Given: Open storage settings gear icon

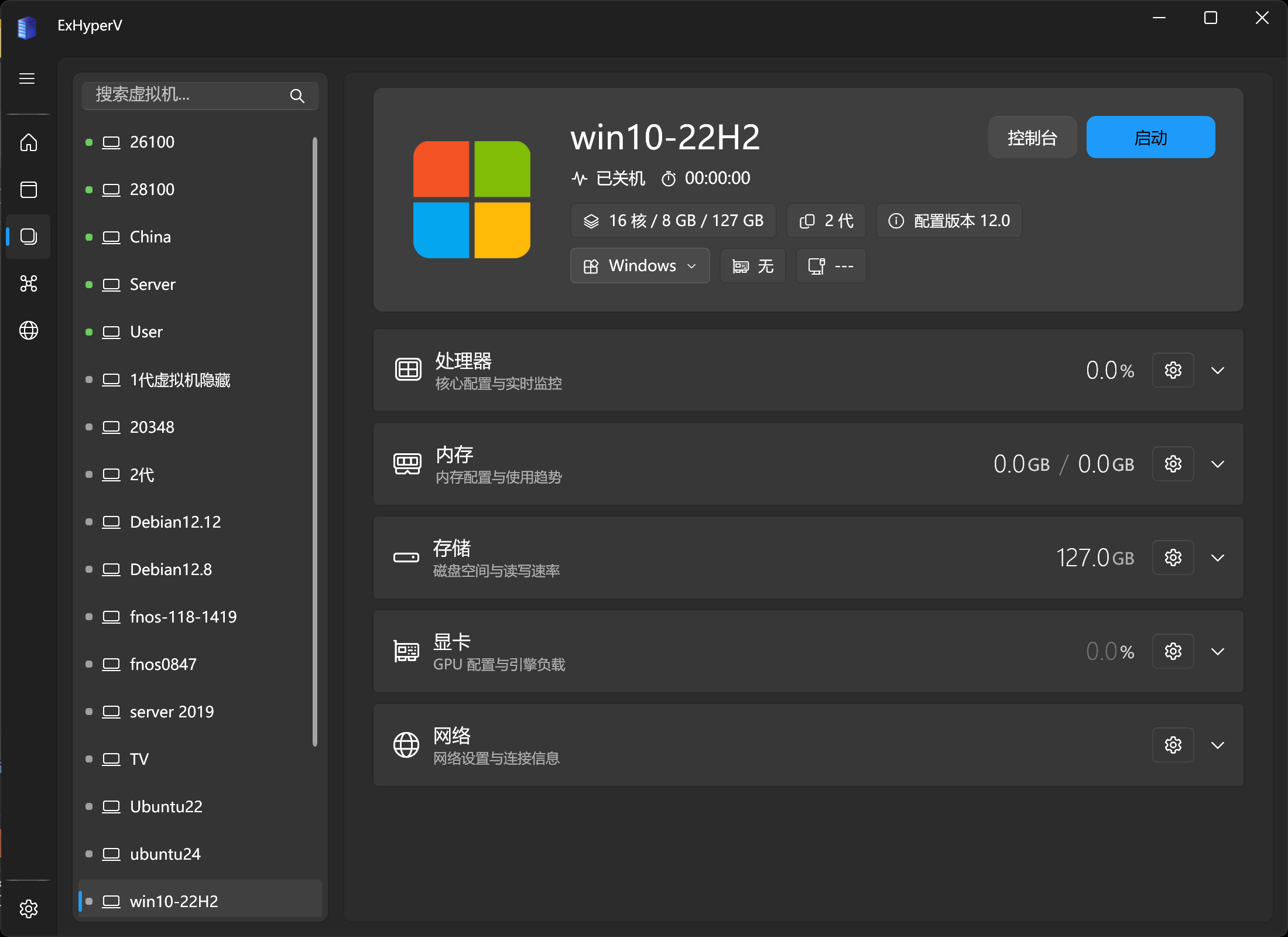Looking at the screenshot, I should coord(1173,558).
